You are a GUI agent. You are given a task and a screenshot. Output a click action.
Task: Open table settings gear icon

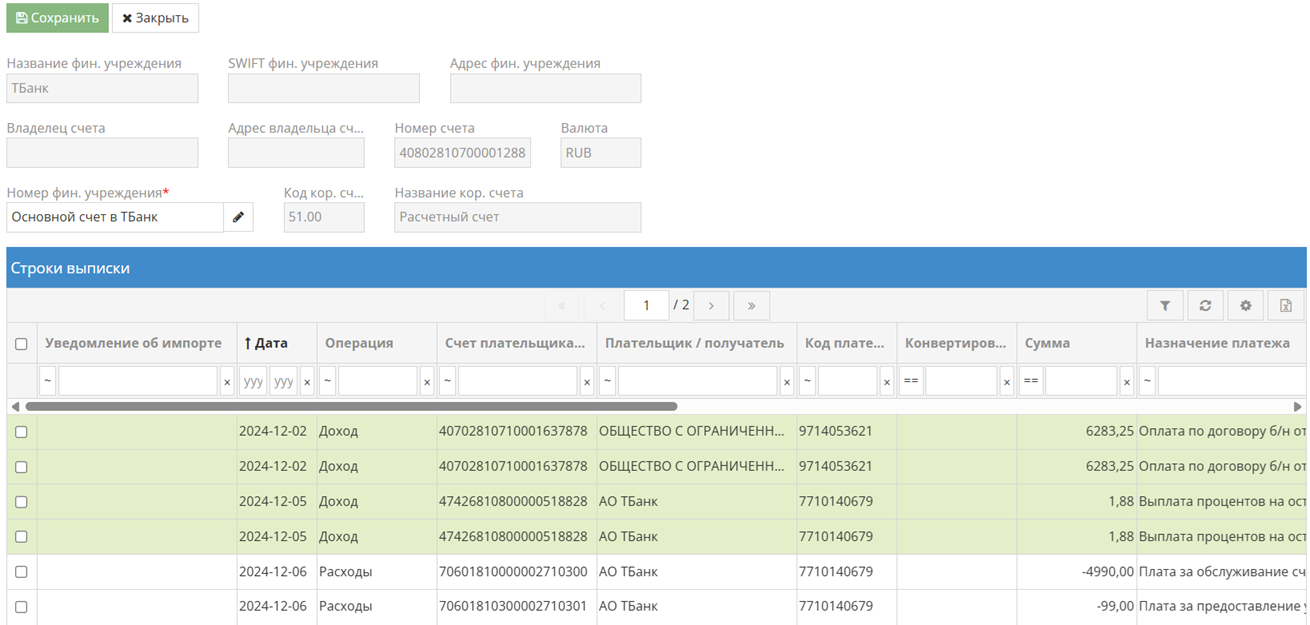[1245, 306]
